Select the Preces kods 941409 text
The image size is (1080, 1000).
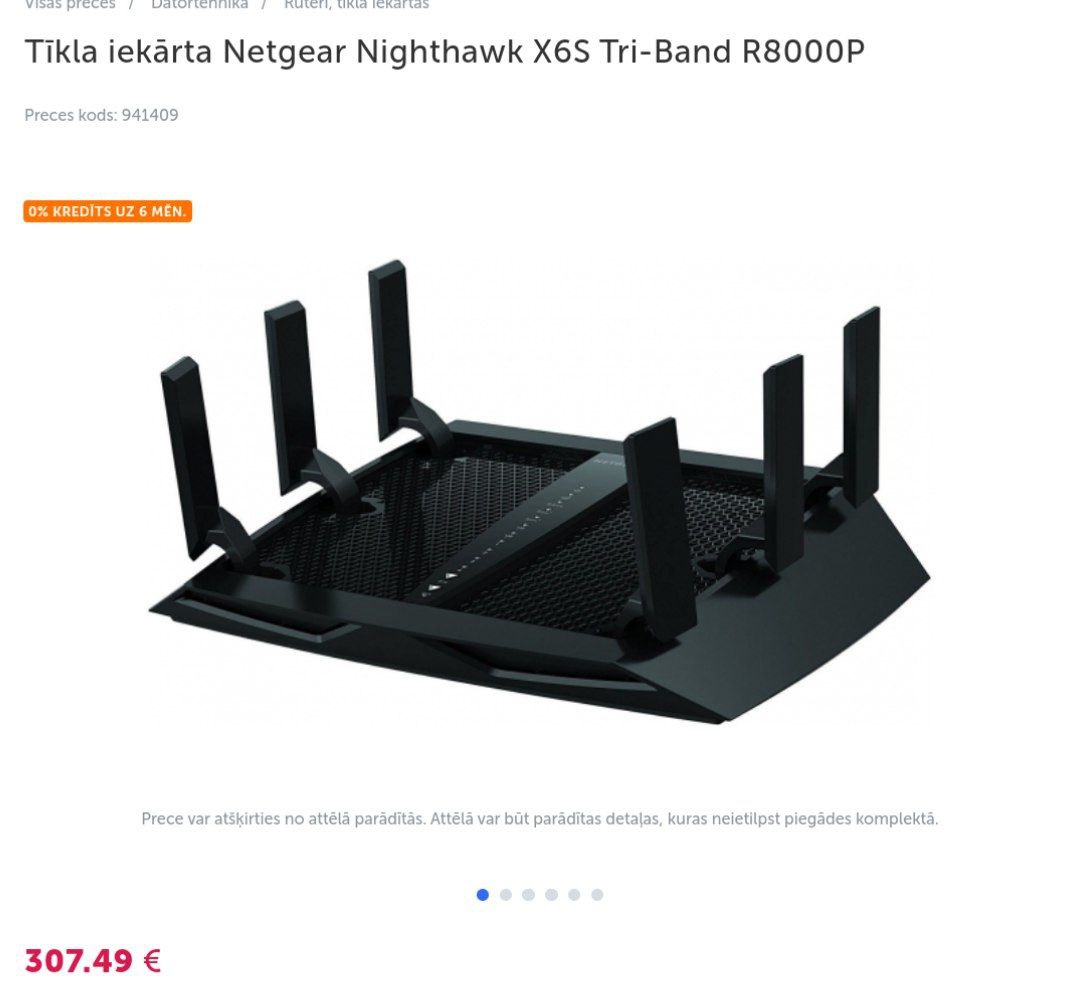pyautogui.click(x=101, y=115)
